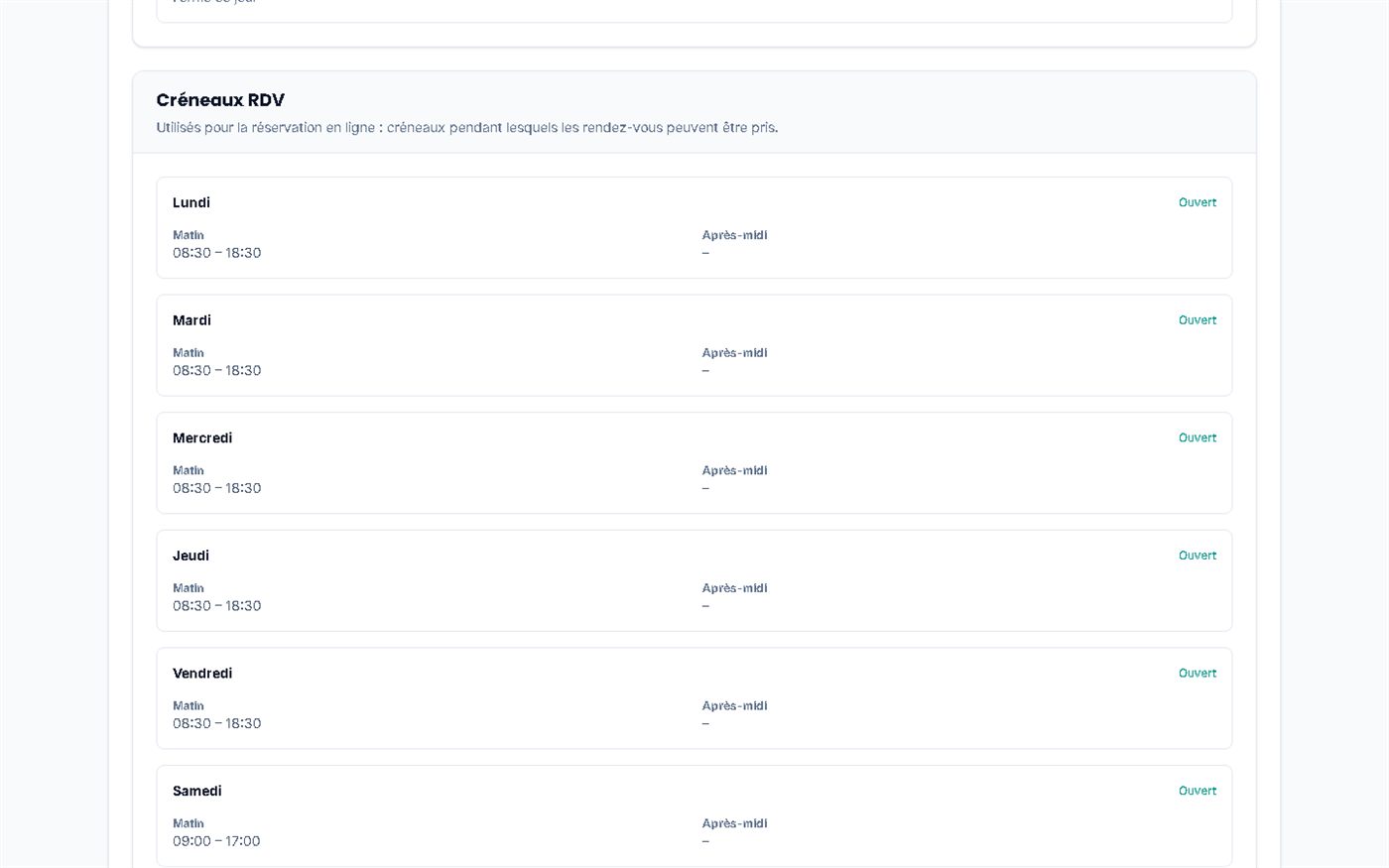
Task: Click the Lundi Après-midi label
Action: click(735, 236)
